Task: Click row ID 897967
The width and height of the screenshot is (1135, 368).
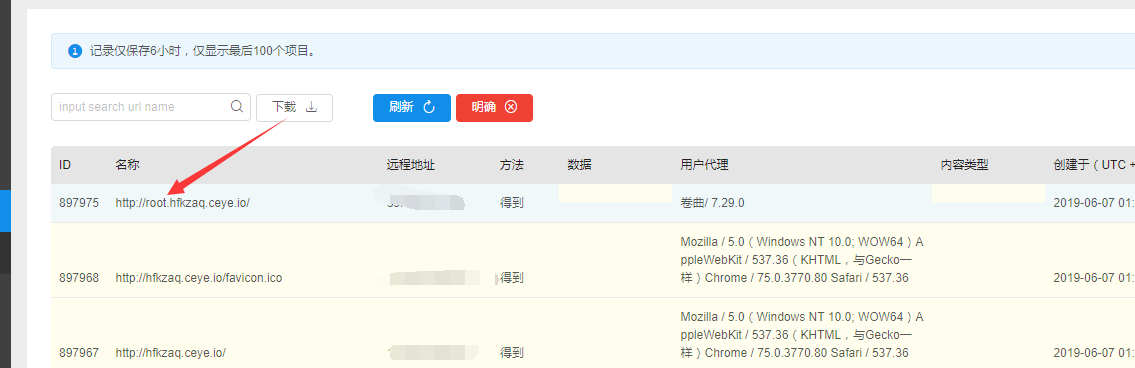Action: tap(79, 353)
